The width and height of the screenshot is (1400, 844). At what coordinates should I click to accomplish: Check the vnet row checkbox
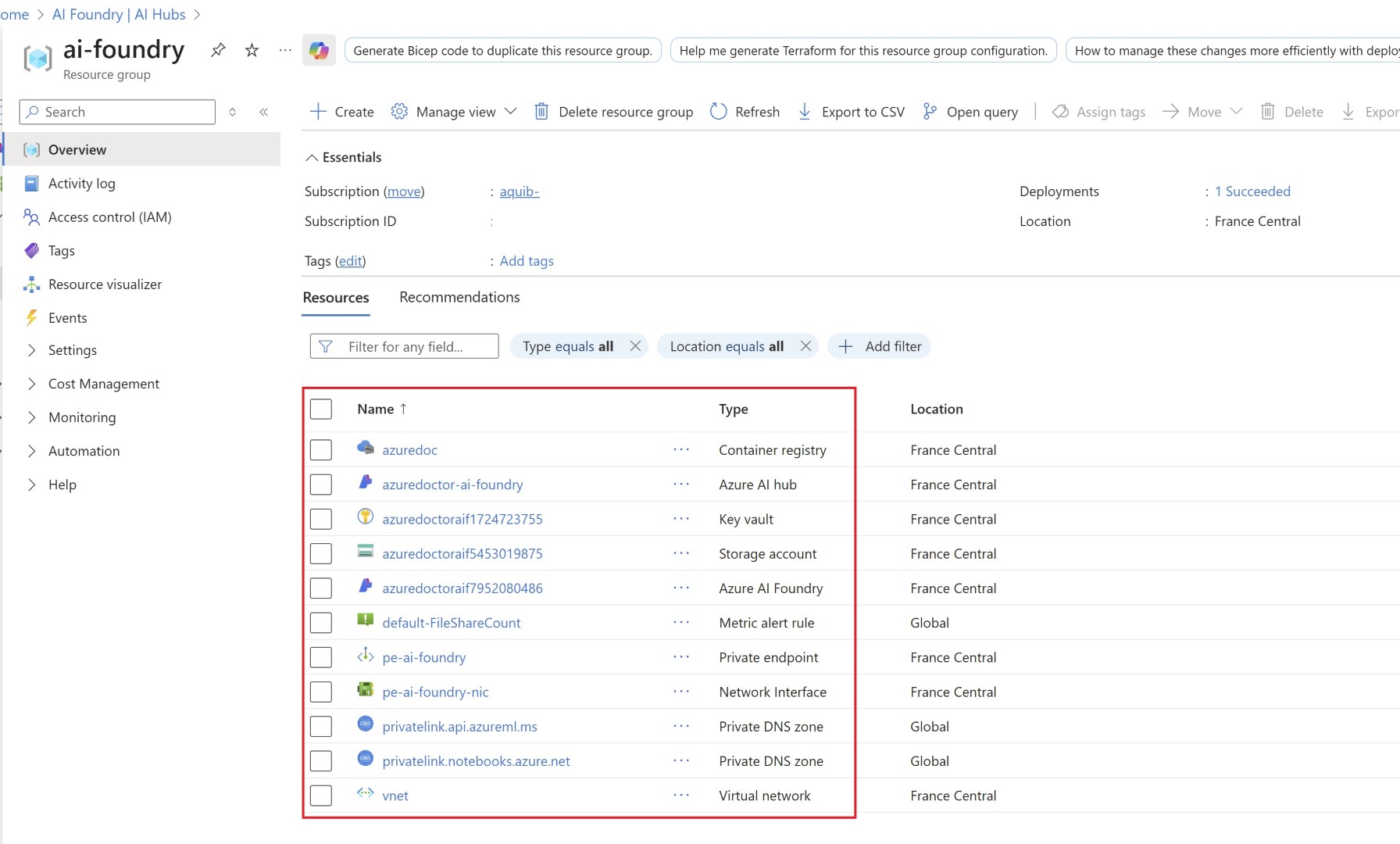click(x=321, y=796)
